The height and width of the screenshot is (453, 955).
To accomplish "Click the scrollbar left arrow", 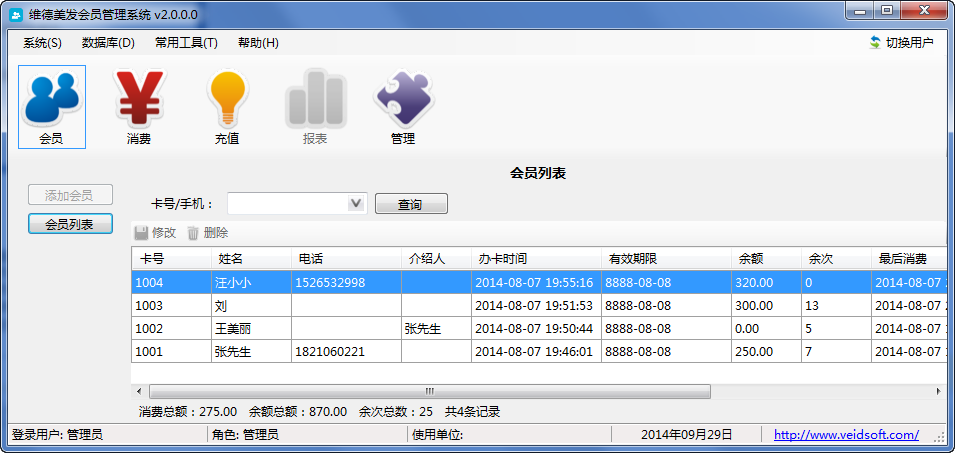I will [x=139, y=391].
